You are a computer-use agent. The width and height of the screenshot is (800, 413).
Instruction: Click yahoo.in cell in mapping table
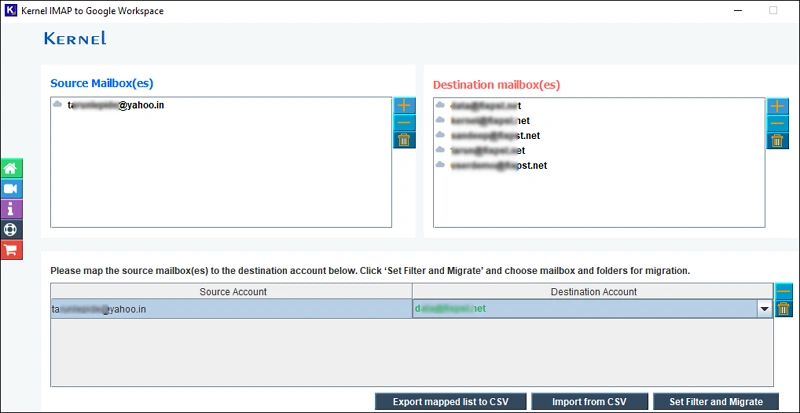coord(232,309)
